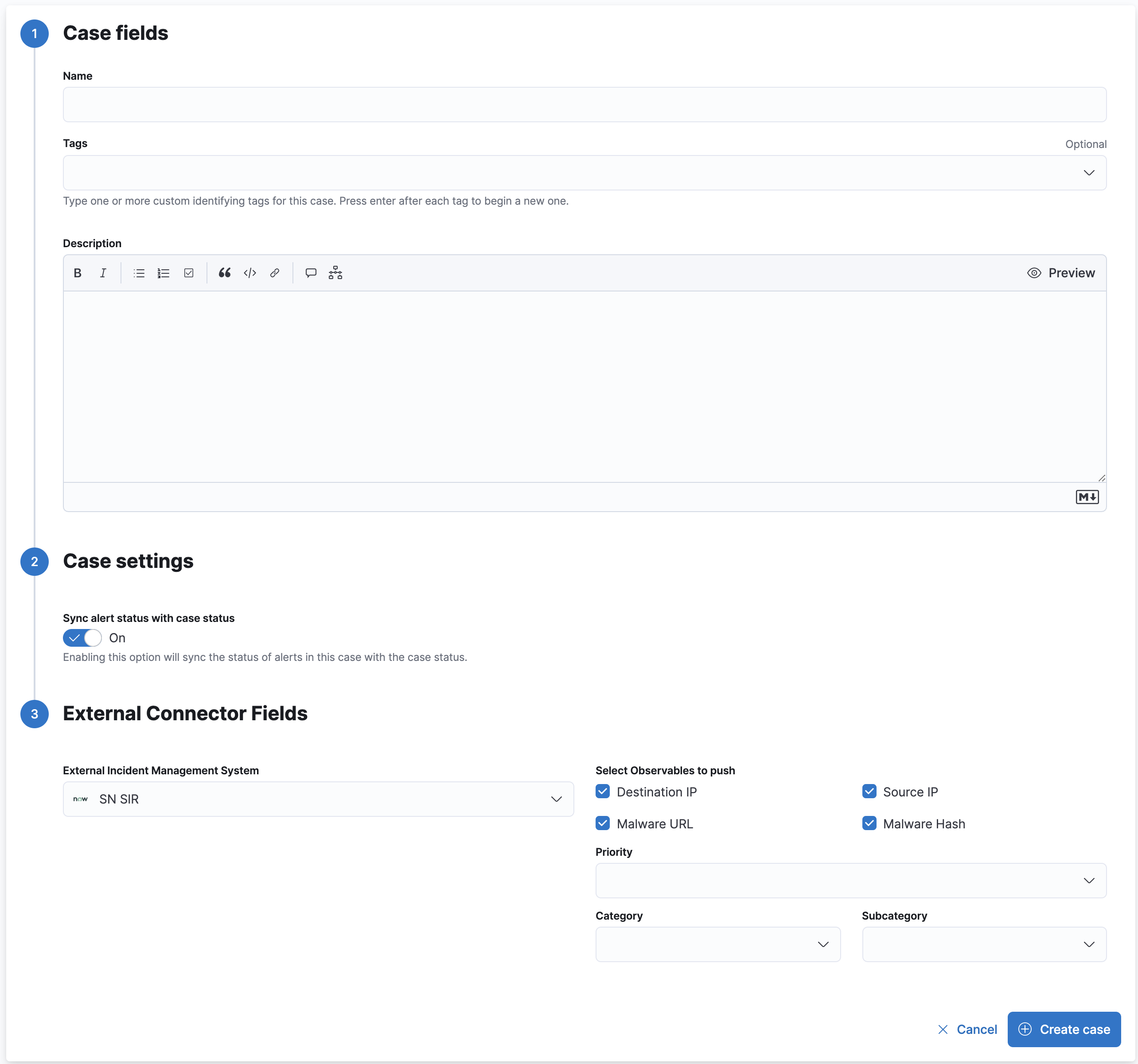
Task: Uncheck the Source IP observable
Action: tap(869, 792)
